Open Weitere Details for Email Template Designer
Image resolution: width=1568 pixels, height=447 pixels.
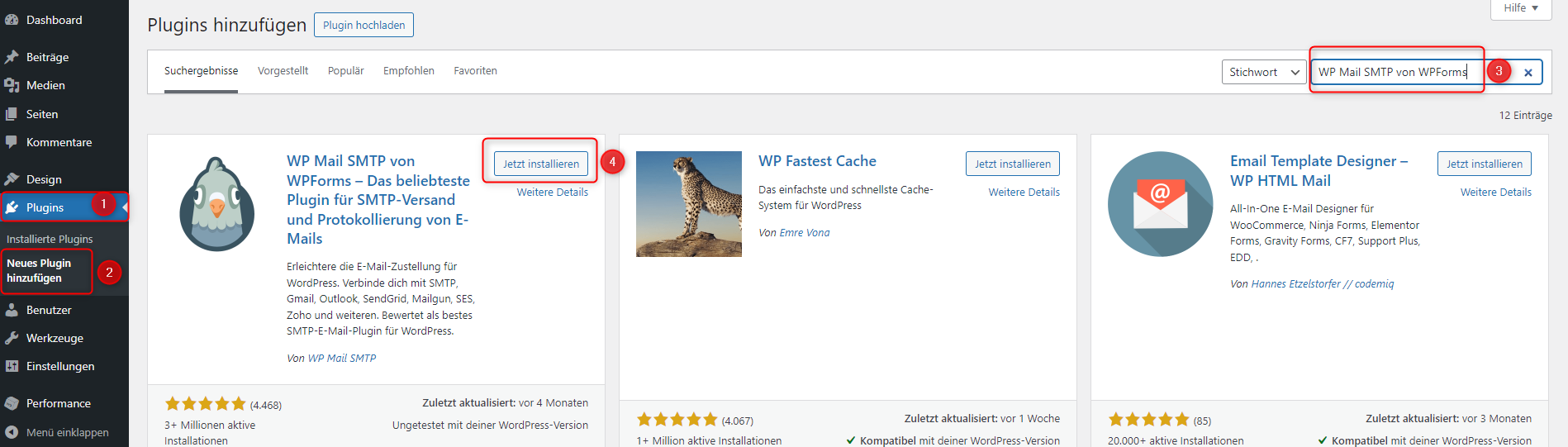pos(1496,193)
